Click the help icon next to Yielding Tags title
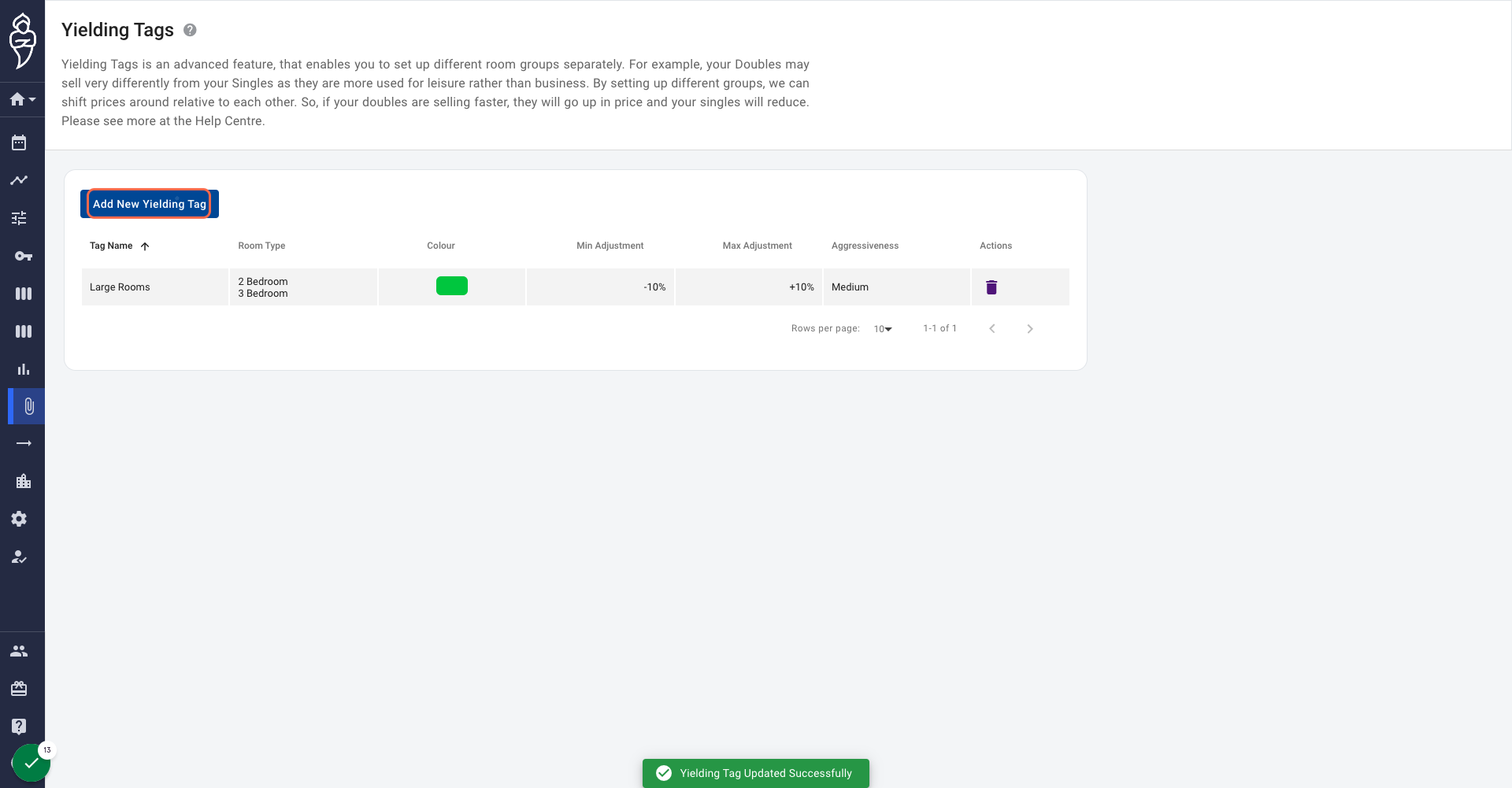This screenshot has width=1512, height=788. [x=190, y=30]
